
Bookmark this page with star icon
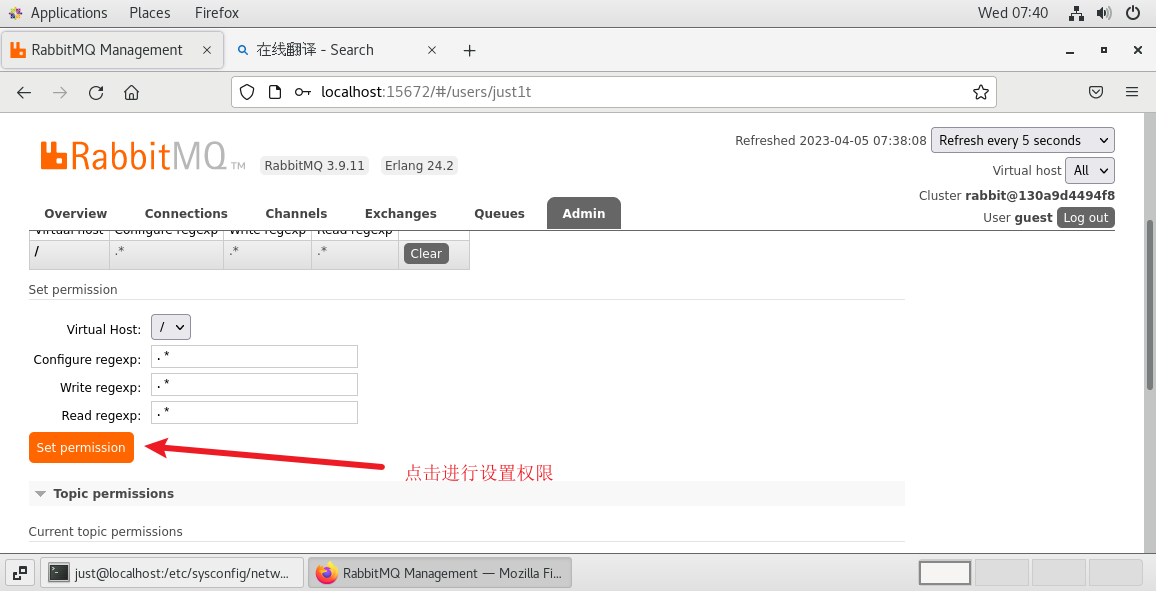pyautogui.click(x=981, y=92)
